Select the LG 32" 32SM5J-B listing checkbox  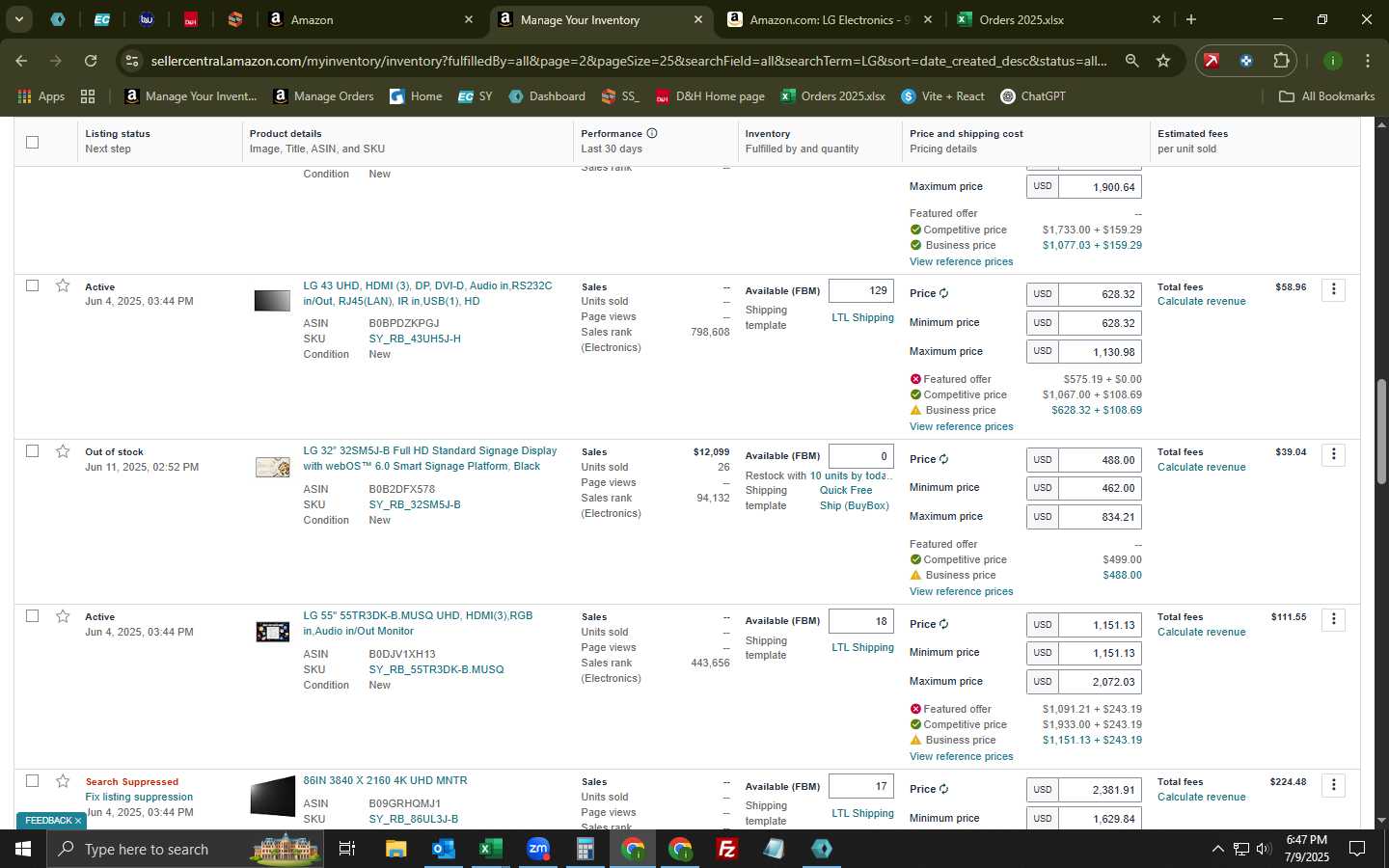[x=32, y=451]
